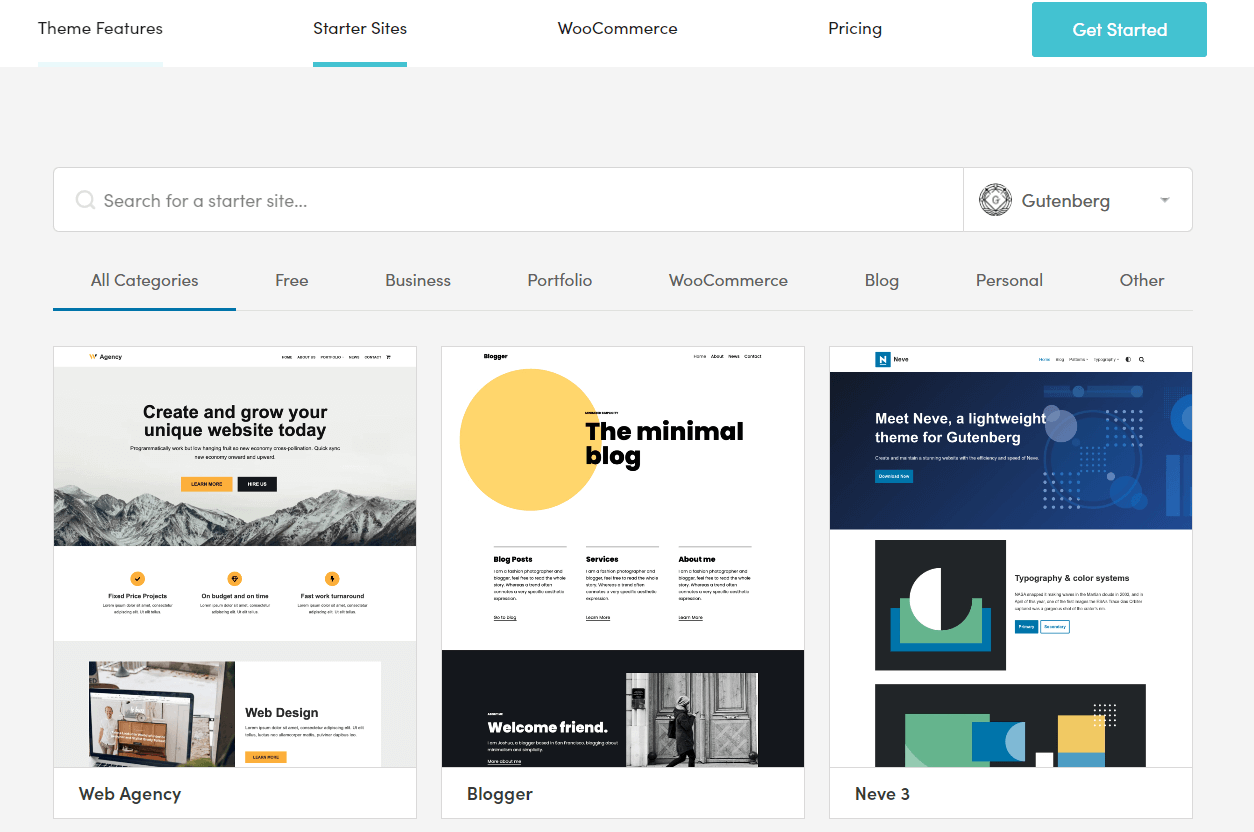The width and height of the screenshot is (1254, 832).
Task: Open the Blogger starter site preview image
Action: [x=623, y=557]
